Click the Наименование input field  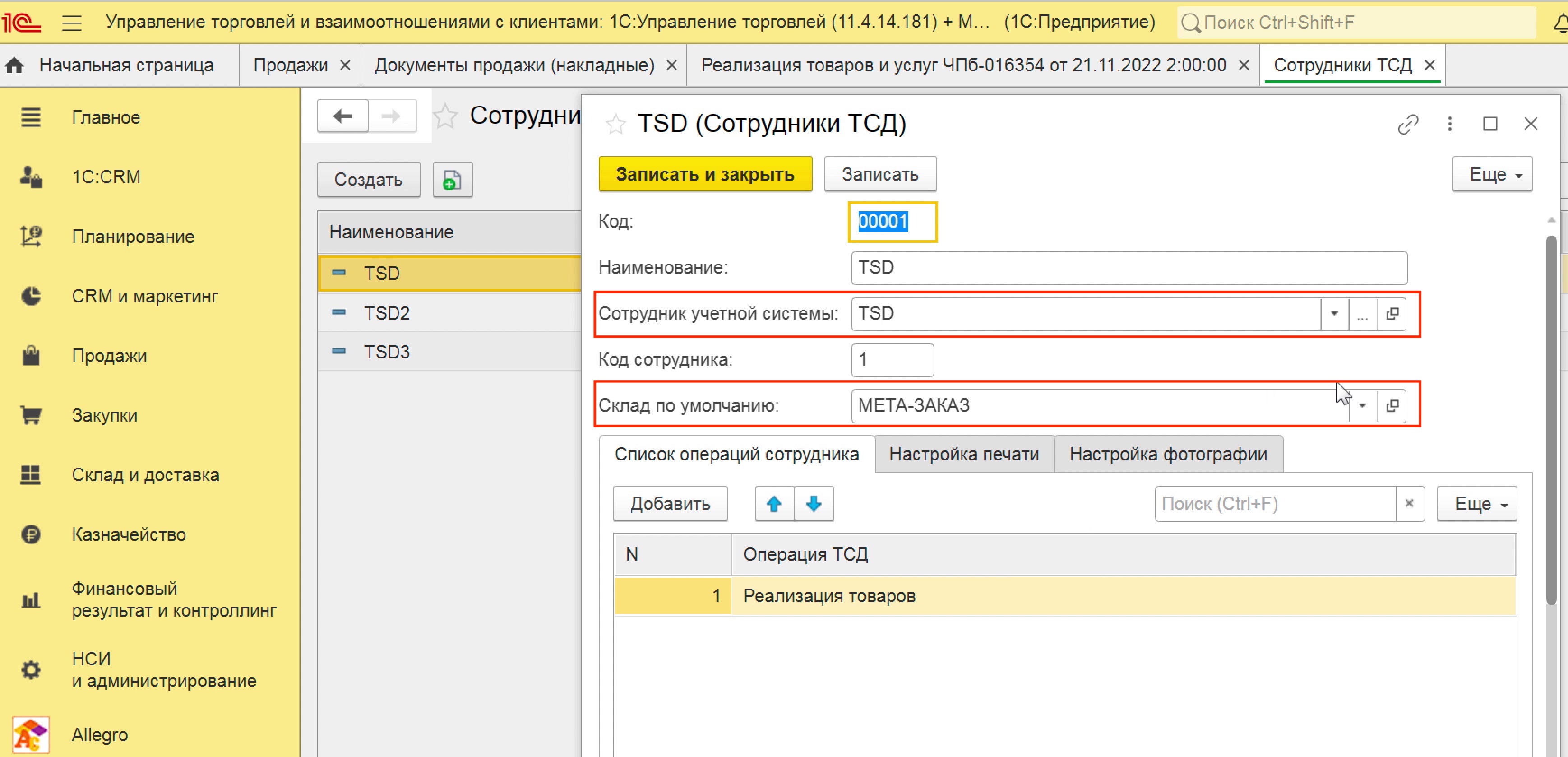(1129, 267)
